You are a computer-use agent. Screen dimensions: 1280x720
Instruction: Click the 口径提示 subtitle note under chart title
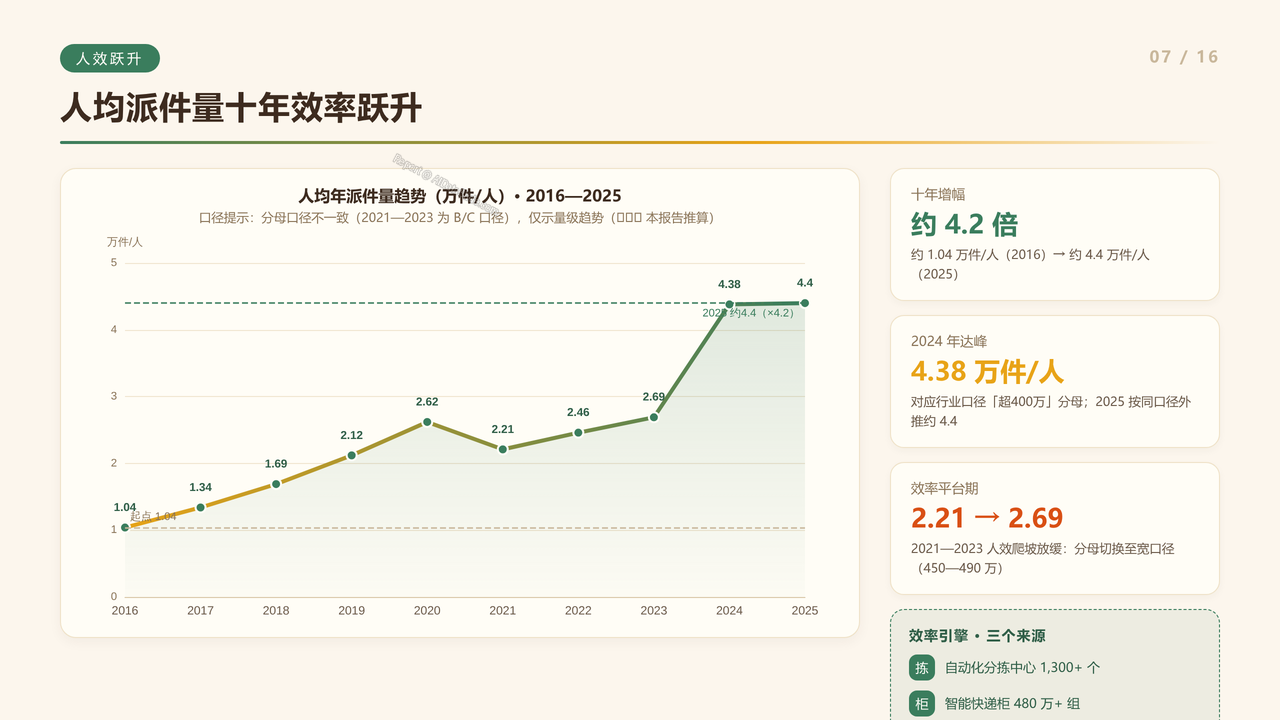coord(460,218)
